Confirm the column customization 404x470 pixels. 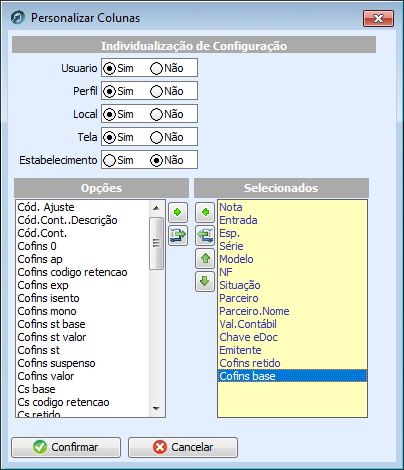66,447
